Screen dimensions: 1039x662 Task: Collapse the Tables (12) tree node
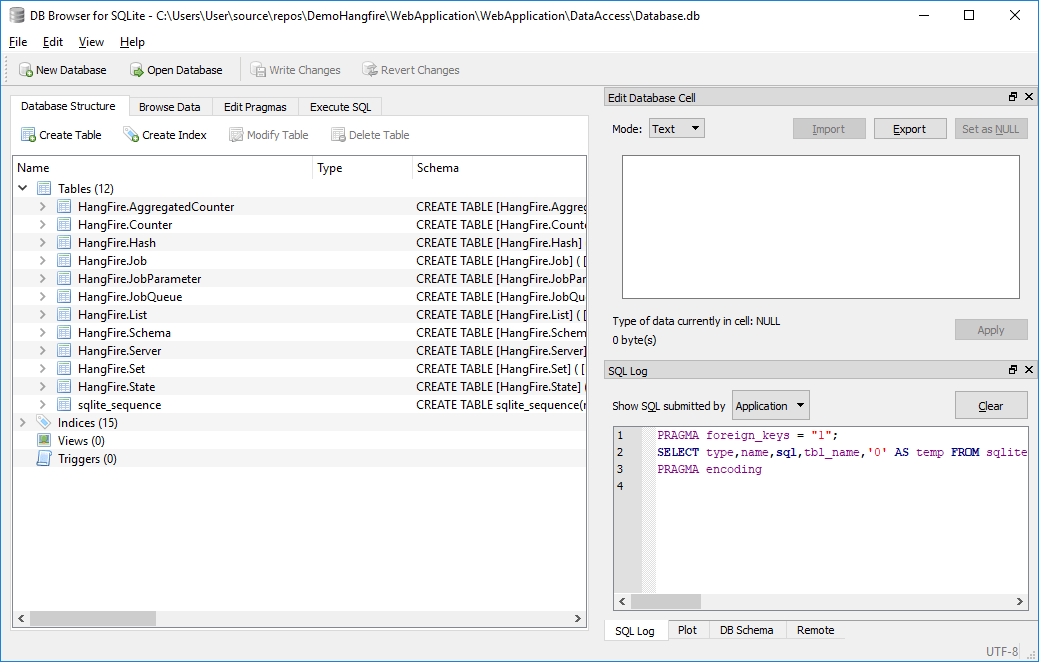(23, 188)
